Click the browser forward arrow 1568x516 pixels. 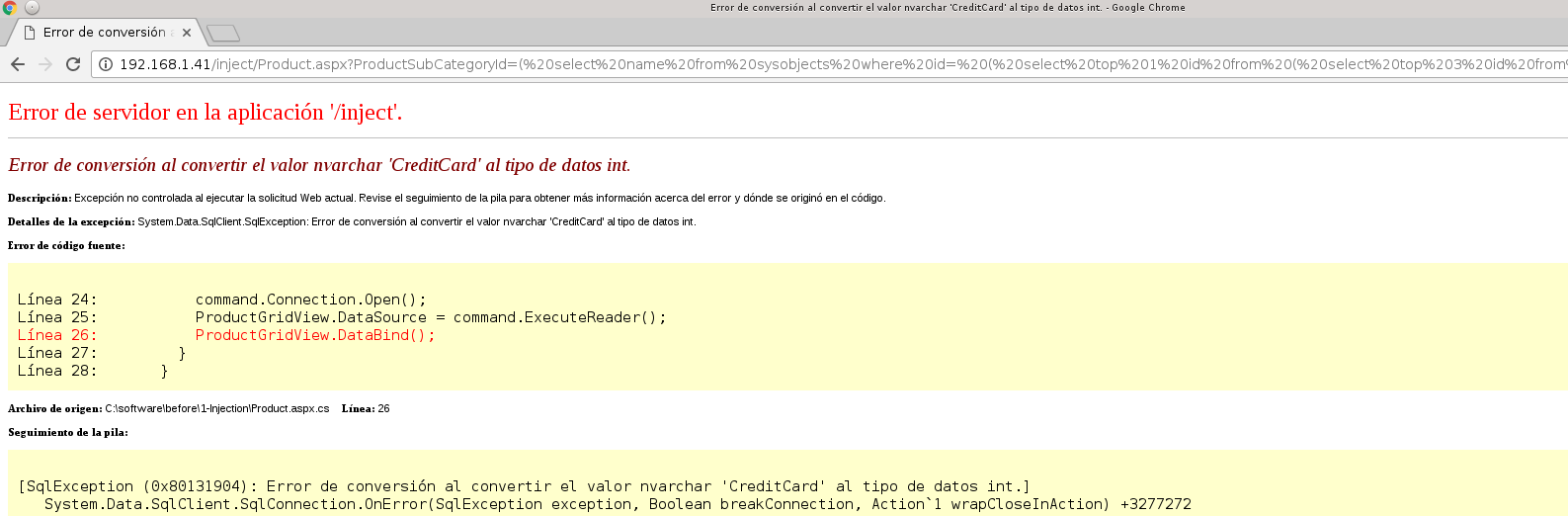click(45, 64)
